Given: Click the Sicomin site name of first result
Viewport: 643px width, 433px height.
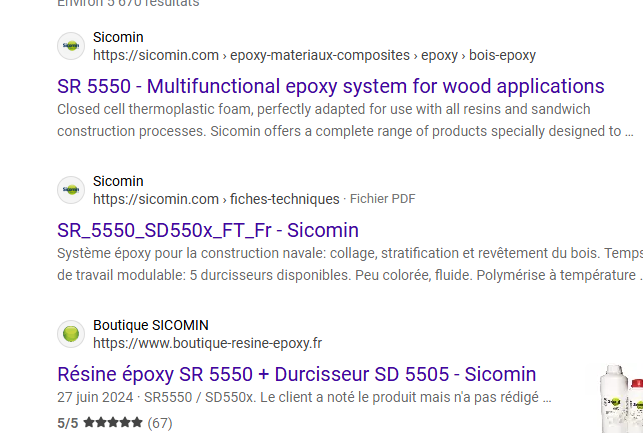Looking at the screenshot, I should (118, 37).
